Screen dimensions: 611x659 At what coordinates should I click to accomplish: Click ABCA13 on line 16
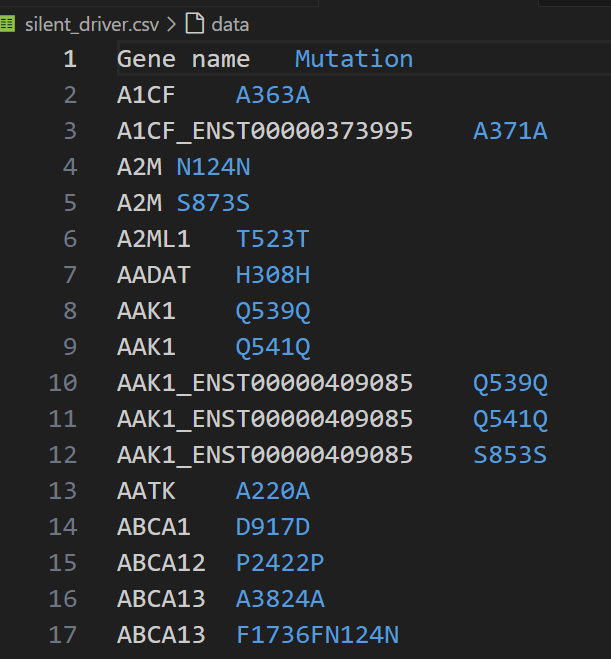[161, 599]
